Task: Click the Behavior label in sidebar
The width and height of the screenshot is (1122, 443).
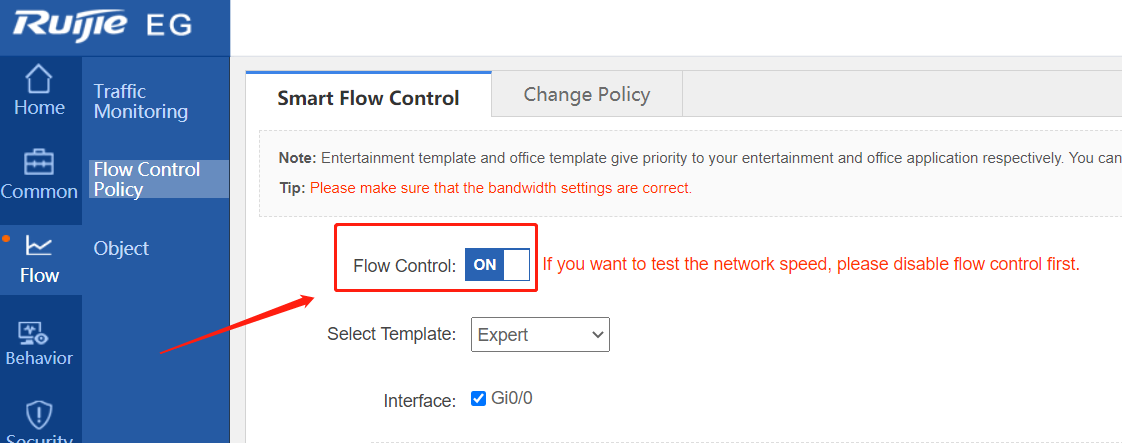Action: point(39,358)
